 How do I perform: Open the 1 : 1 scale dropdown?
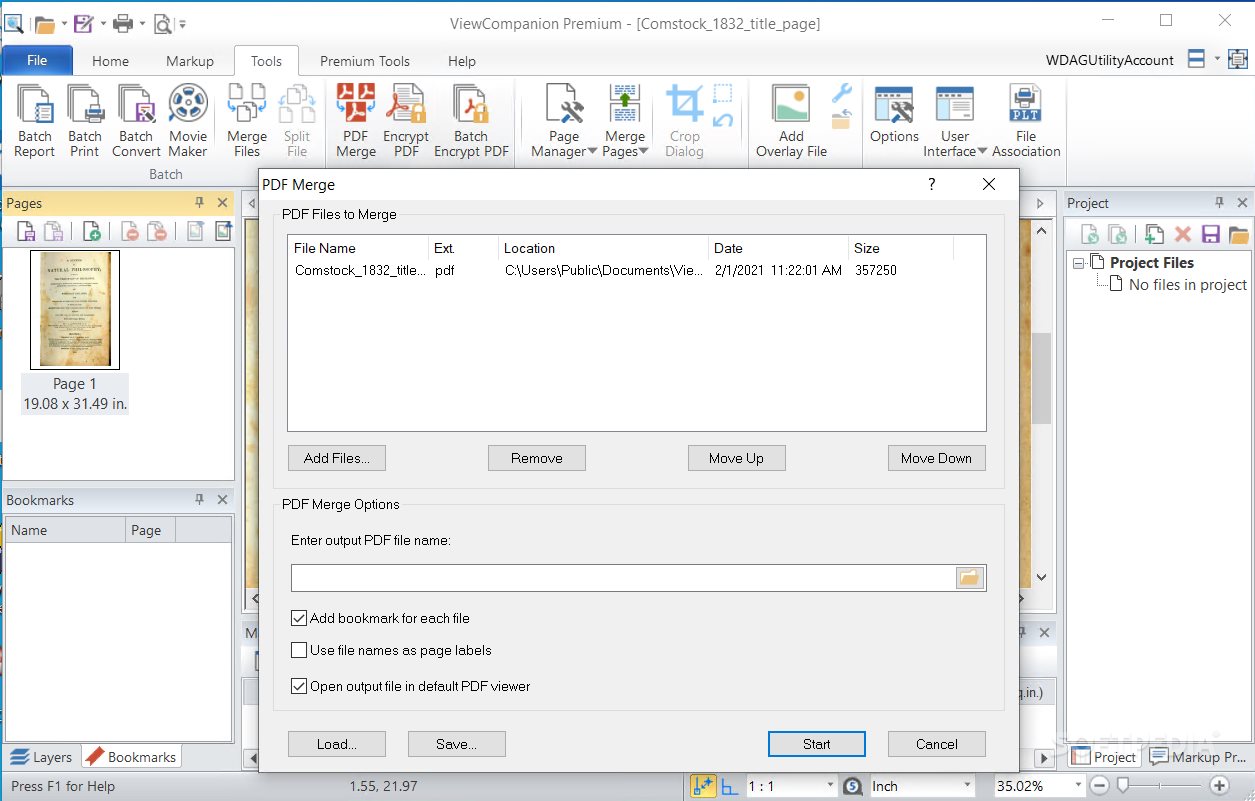830,786
